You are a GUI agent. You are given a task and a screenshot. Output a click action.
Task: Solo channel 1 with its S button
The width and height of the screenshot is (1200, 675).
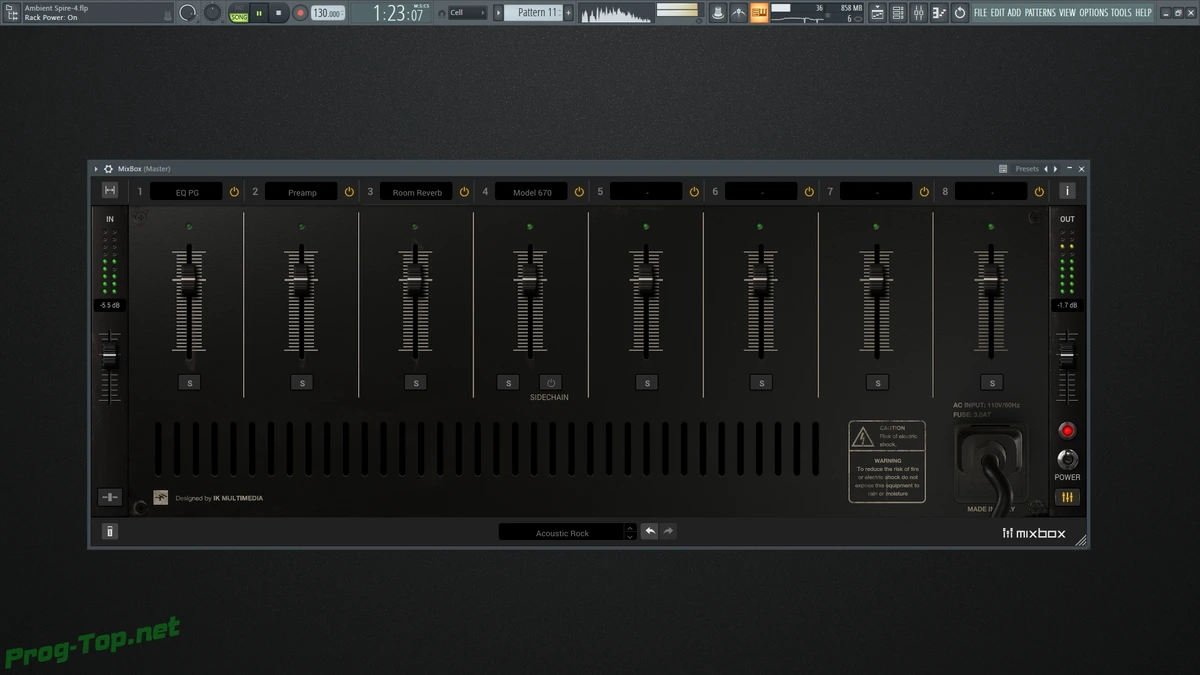tap(189, 382)
